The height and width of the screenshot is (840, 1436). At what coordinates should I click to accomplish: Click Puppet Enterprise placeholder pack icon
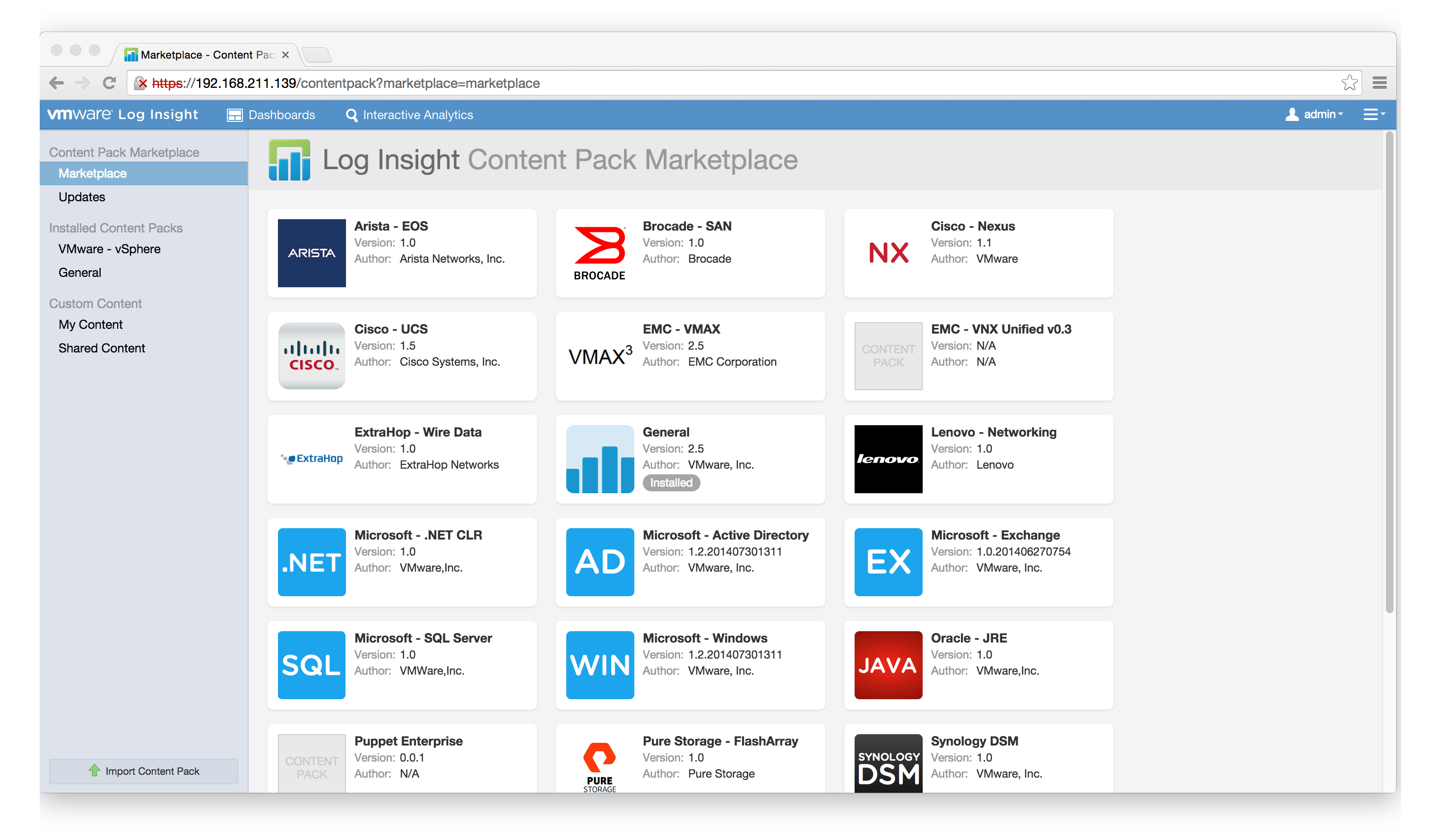click(311, 763)
